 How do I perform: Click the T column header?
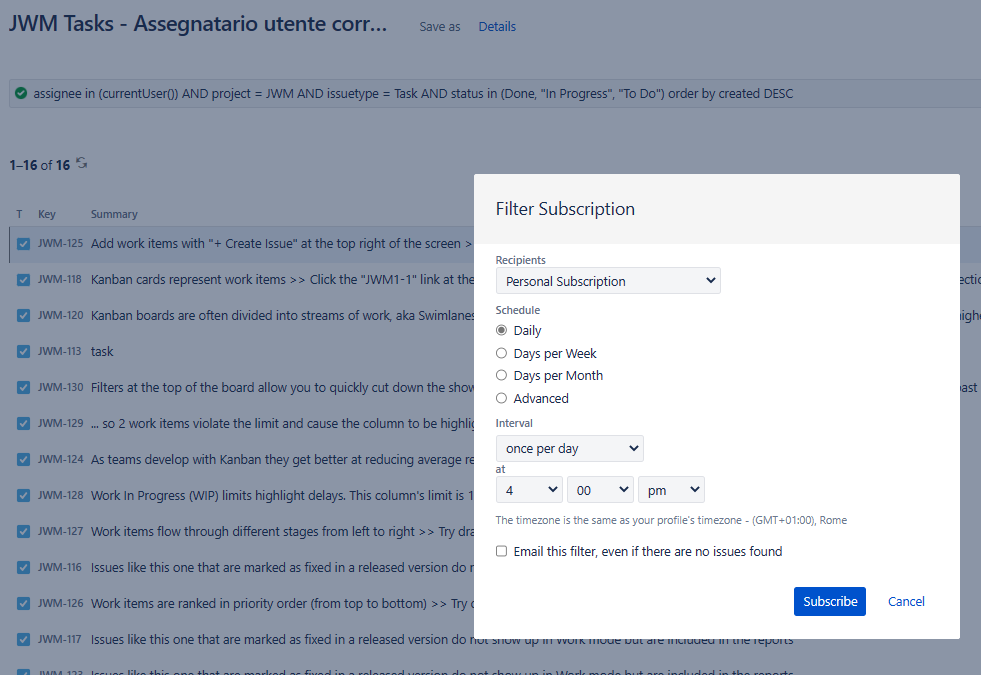(19, 214)
